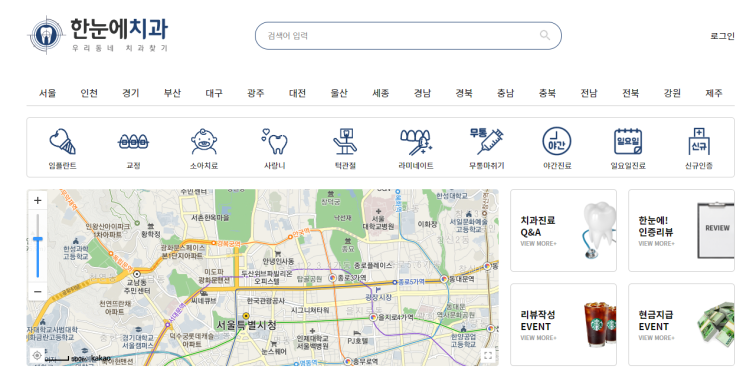
Task: Click the 광장시장 label on map
Action: click(x=378, y=297)
